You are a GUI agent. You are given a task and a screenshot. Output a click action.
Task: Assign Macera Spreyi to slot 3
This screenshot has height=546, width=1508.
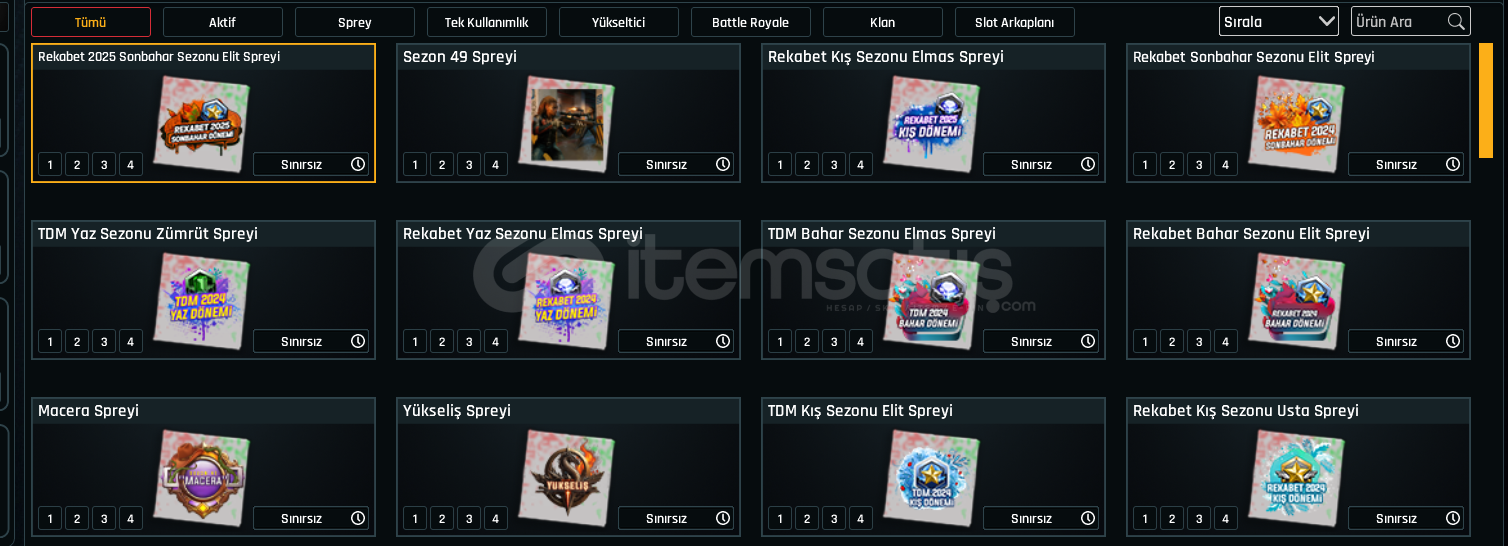(104, 518)
